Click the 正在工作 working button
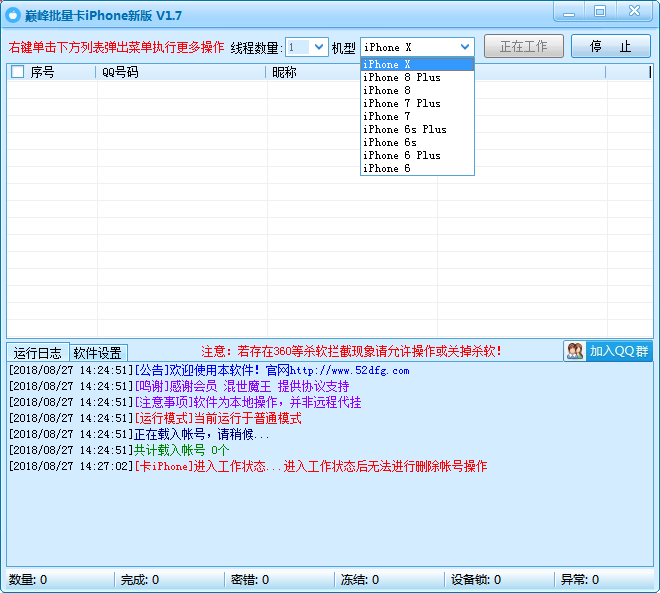 (x=524, y=46)
